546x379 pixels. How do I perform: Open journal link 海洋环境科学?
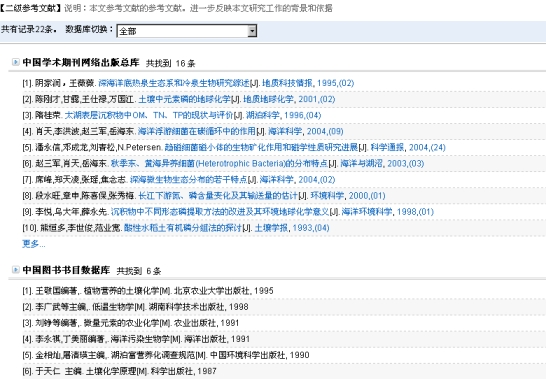click(x=367, y=211)
